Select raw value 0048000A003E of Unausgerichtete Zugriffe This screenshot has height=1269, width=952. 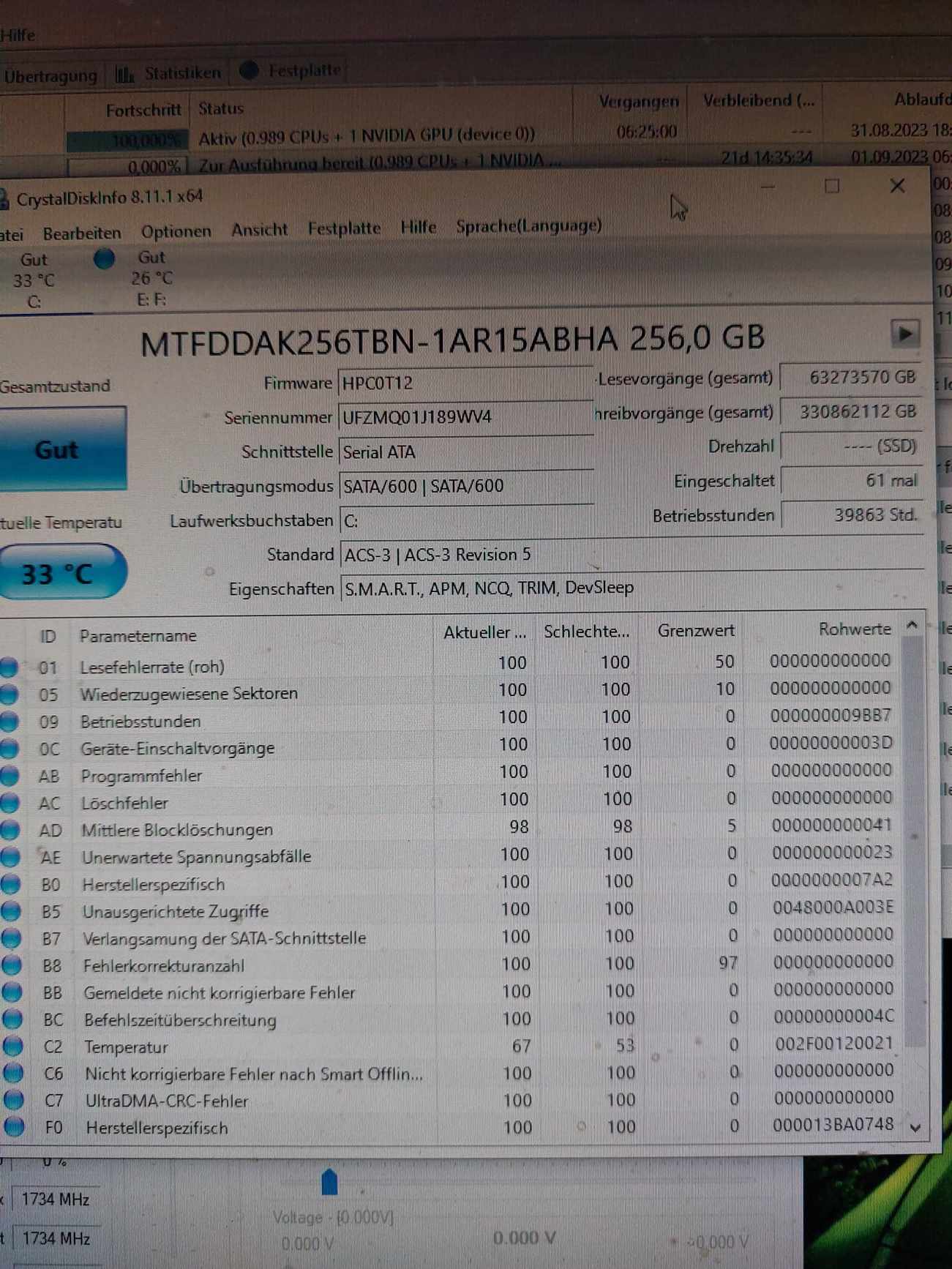coord(833,907)
